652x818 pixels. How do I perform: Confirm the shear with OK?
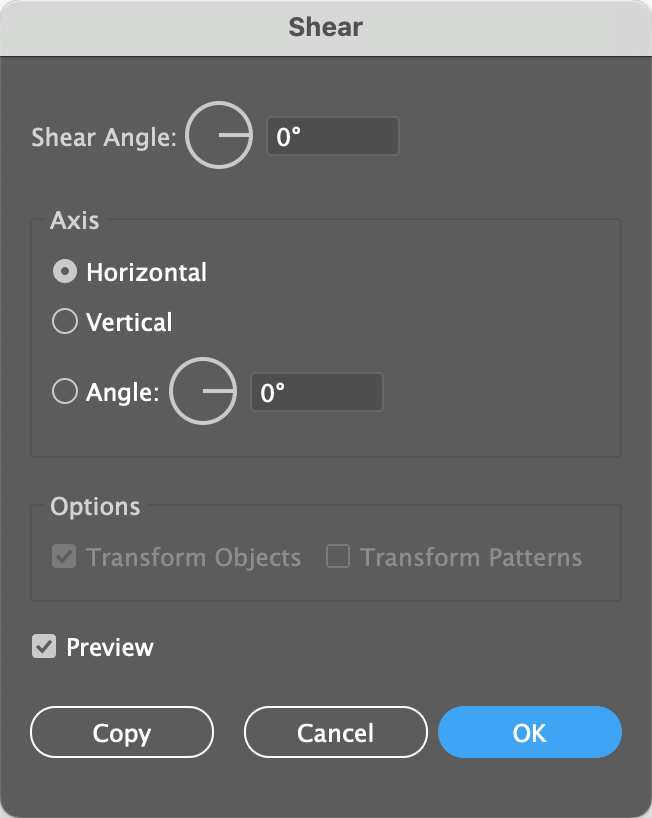pos(529,733)
